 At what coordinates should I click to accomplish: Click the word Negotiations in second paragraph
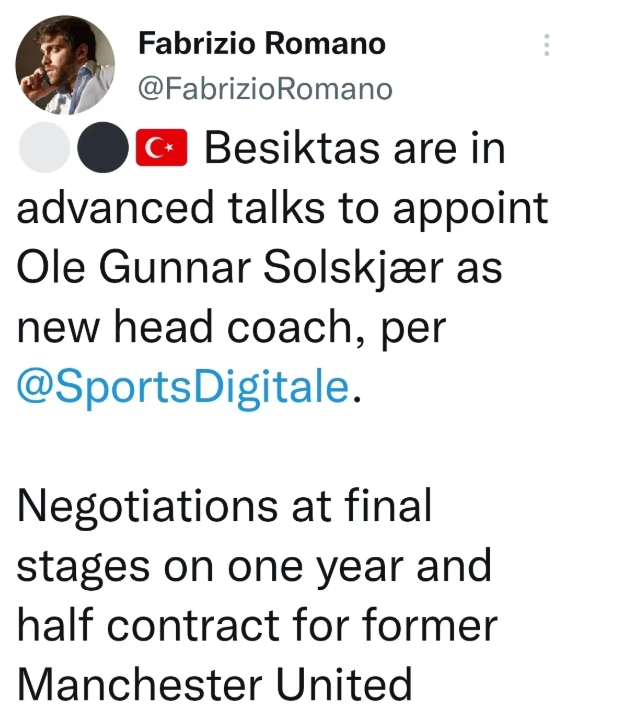pos(148,506)
